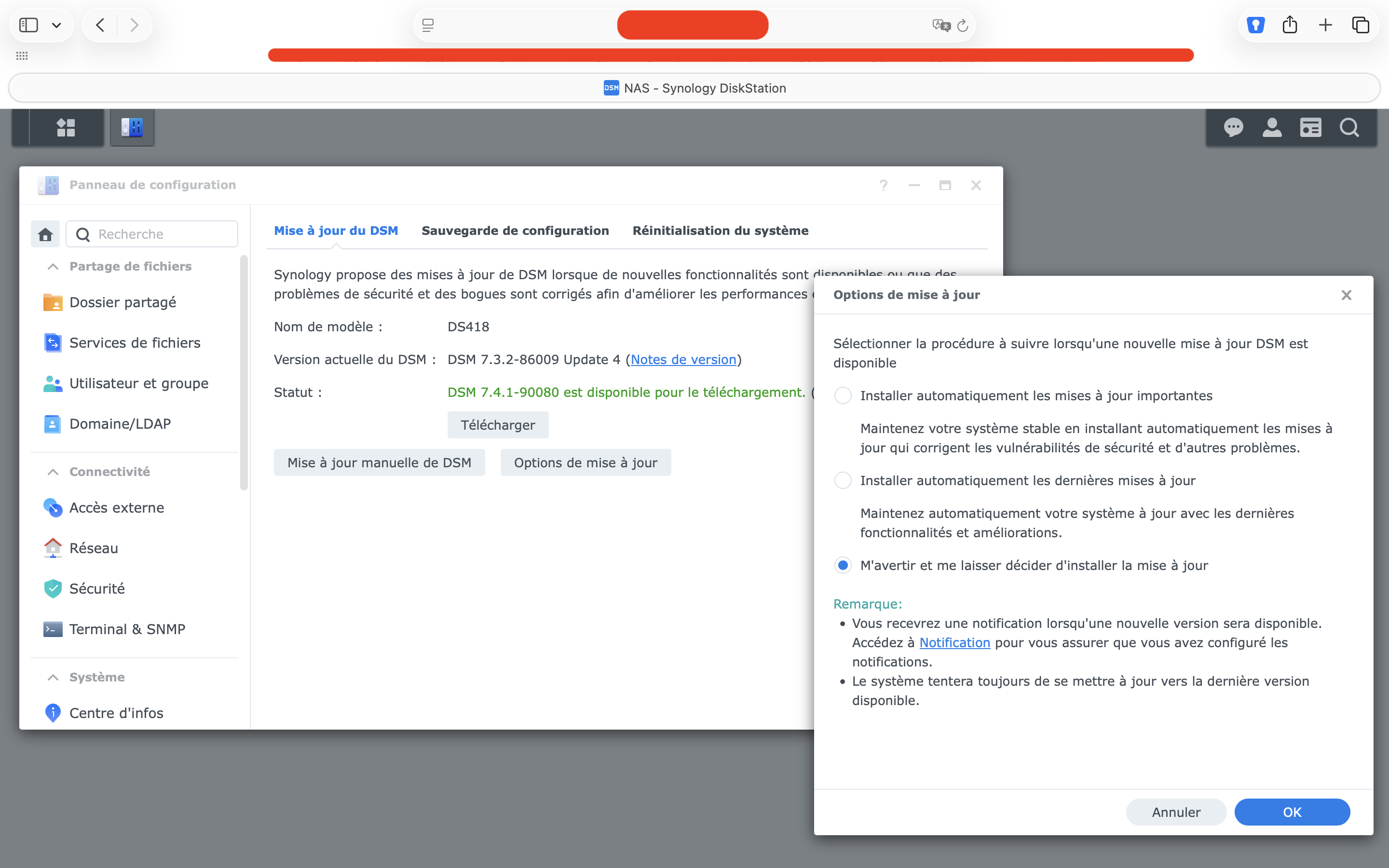This screenshot has height=868, width=1389.
Task: Show the Safari favorites grid icon
Action: (22, 55)
